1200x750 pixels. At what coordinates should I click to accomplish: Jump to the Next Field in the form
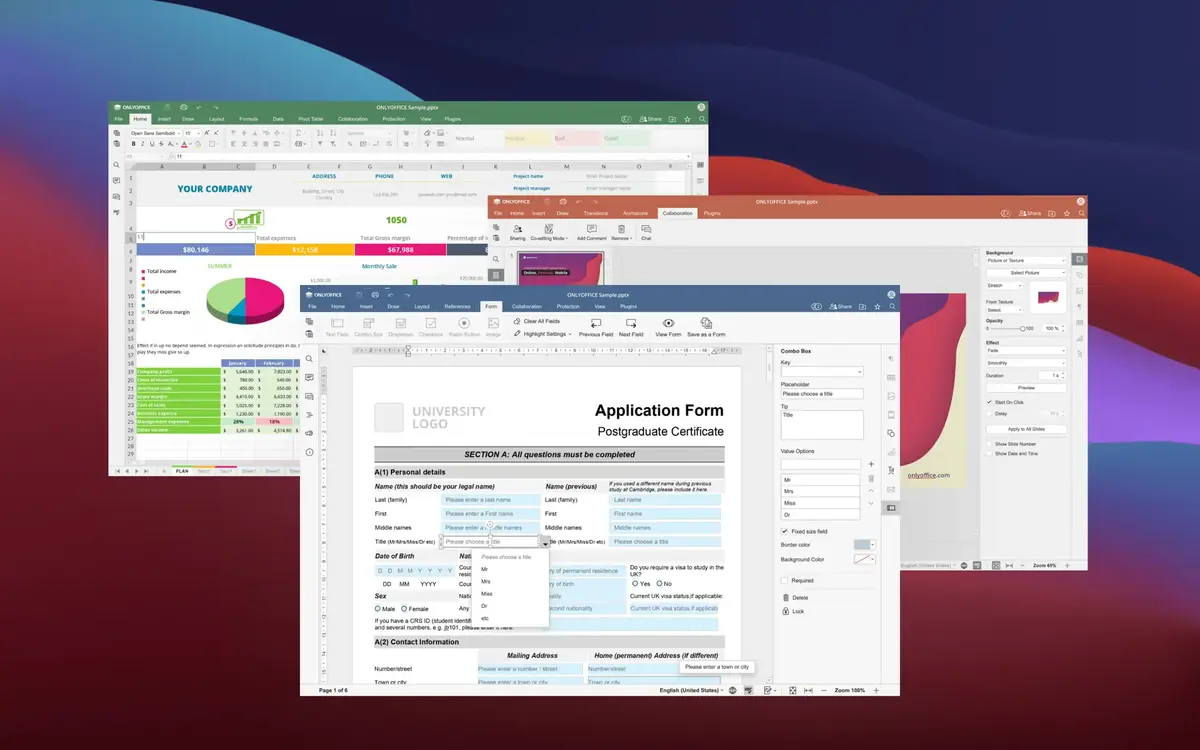point(631,328)
